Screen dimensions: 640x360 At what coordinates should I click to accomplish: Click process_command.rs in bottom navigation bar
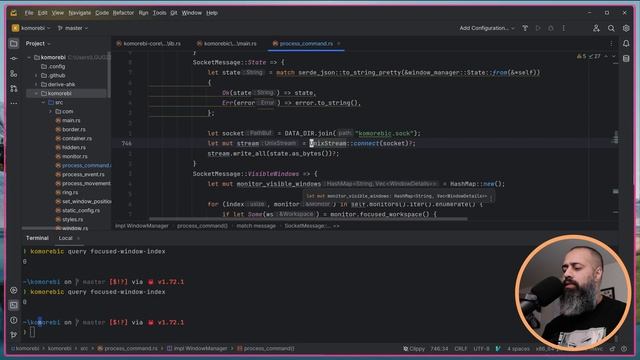pyautogui.click(x=127, y=349)
